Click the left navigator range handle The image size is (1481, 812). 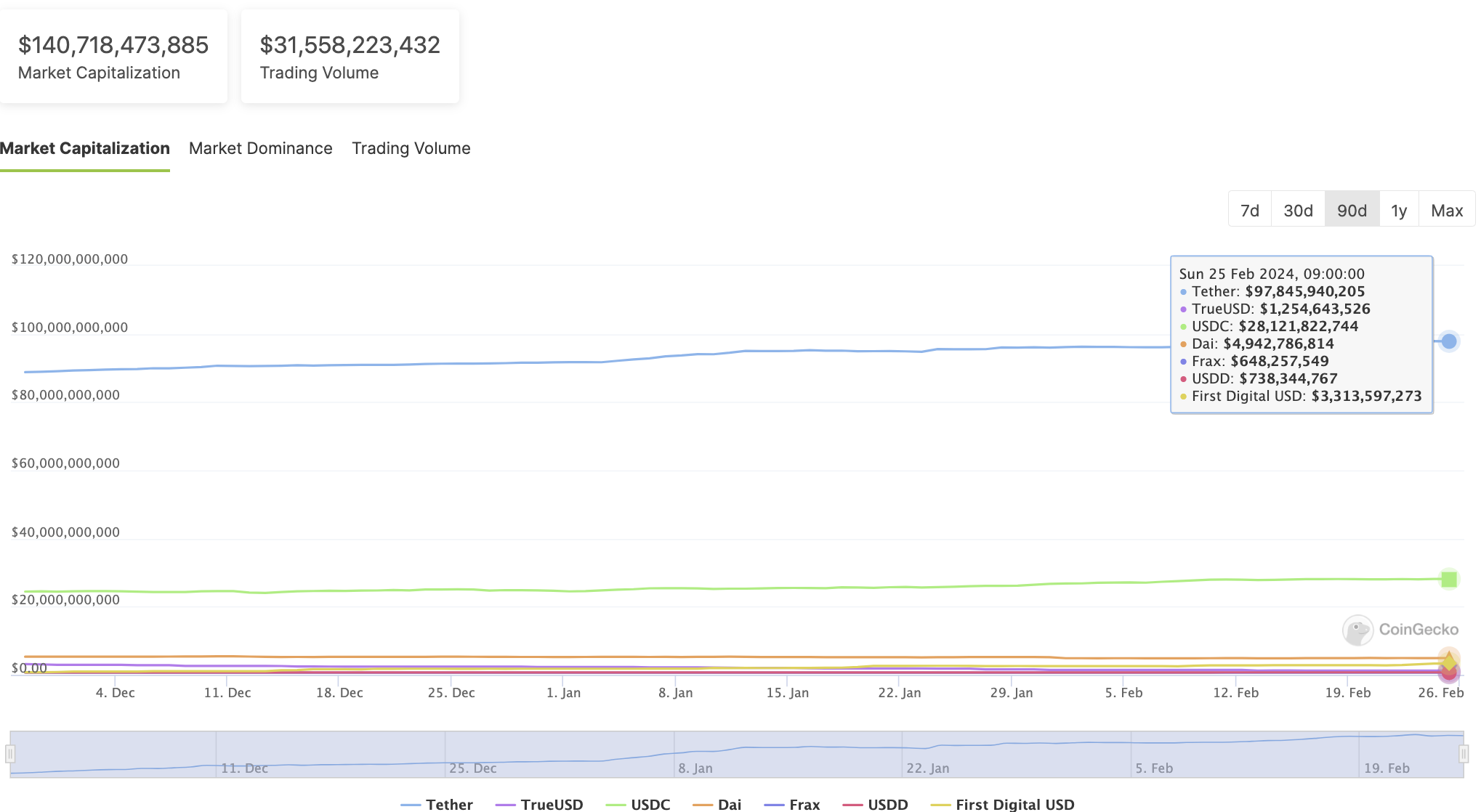pos(10,754)
